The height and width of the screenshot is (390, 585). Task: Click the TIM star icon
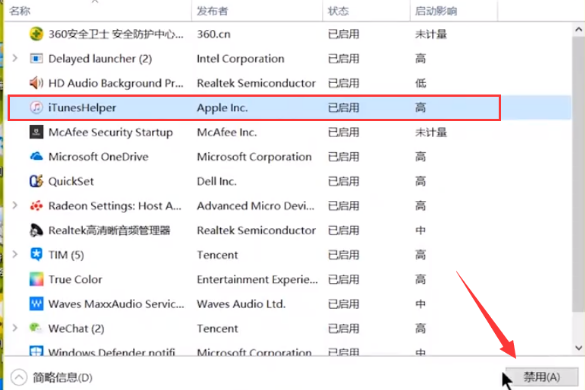coord(36,255)
